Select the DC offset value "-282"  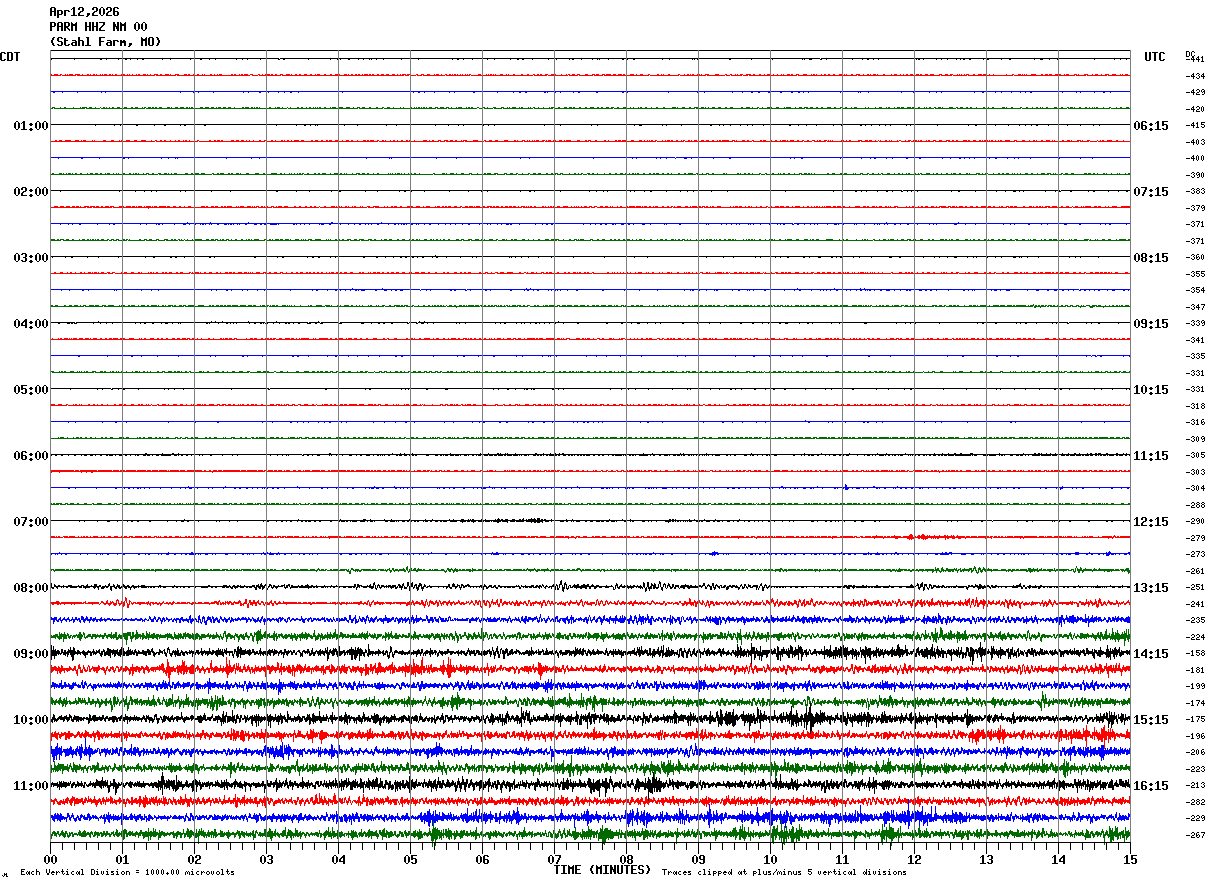[x=1195, y=802]
